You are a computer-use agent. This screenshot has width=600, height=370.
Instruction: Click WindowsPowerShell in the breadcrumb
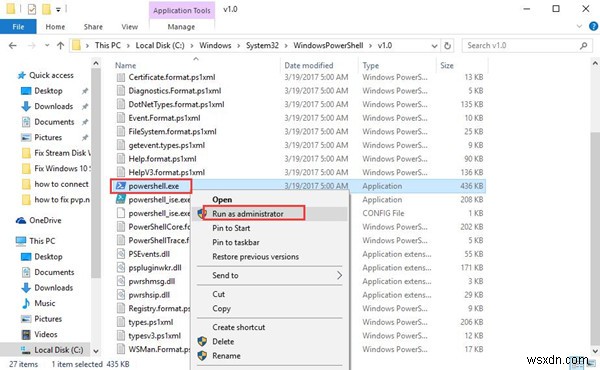point(328,46)
